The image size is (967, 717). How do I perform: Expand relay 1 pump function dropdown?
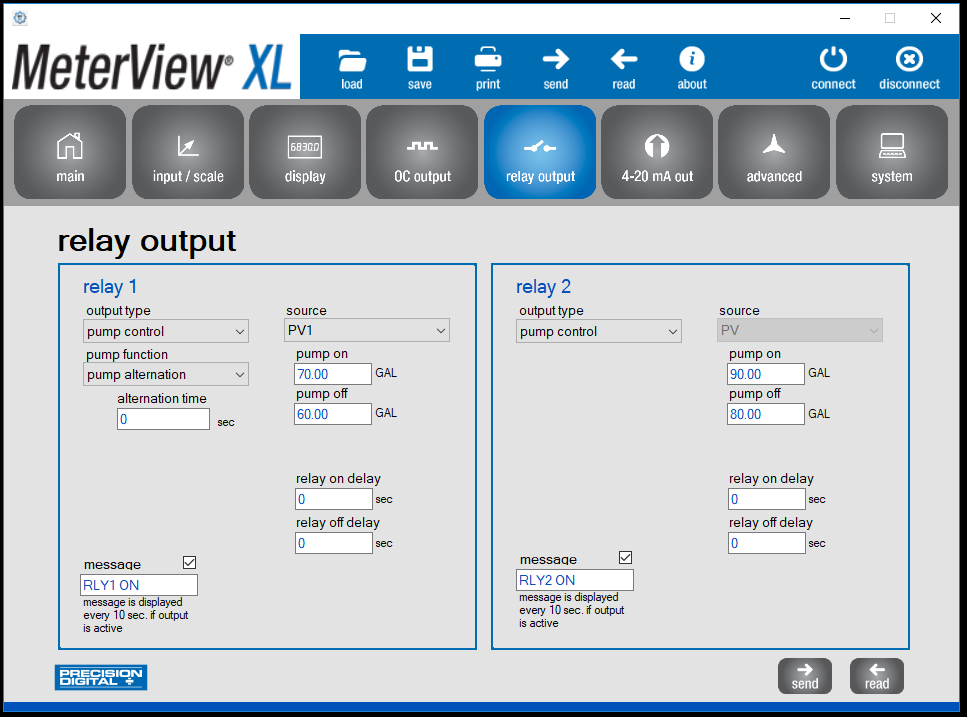(x=166, y=374)
